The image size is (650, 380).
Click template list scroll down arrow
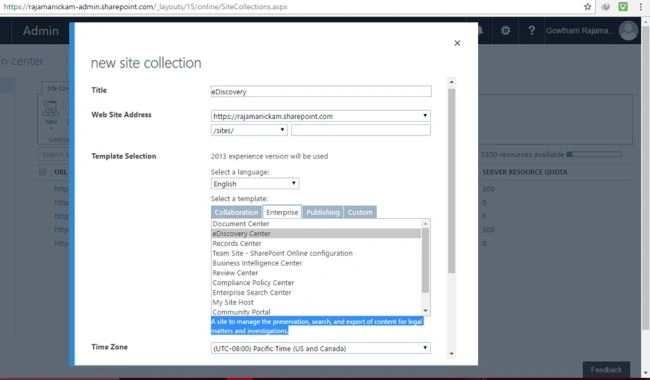(425, 311)
